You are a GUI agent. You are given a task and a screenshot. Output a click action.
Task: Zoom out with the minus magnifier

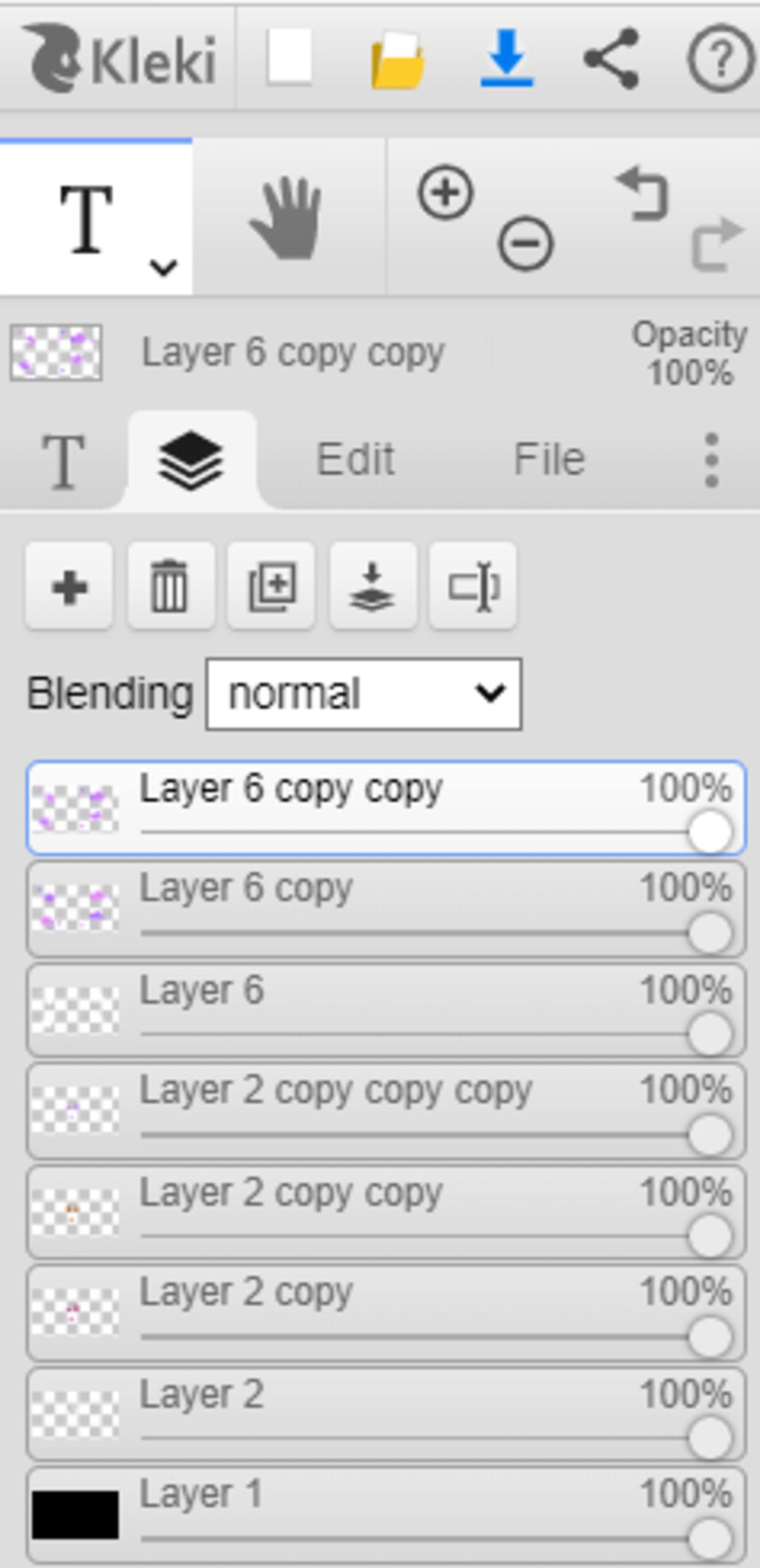pos(525,243)
